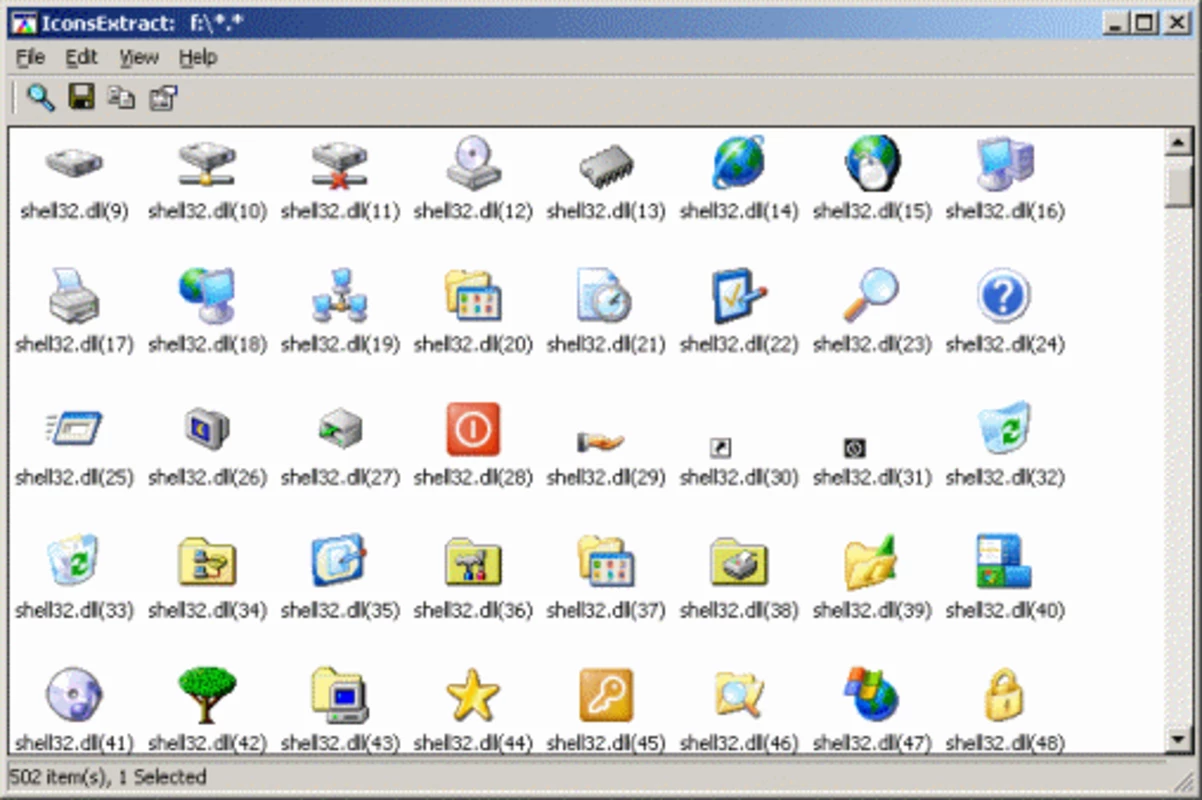
Task: Click the label text "shell32.dll(39)"
Action: (872, 610)
